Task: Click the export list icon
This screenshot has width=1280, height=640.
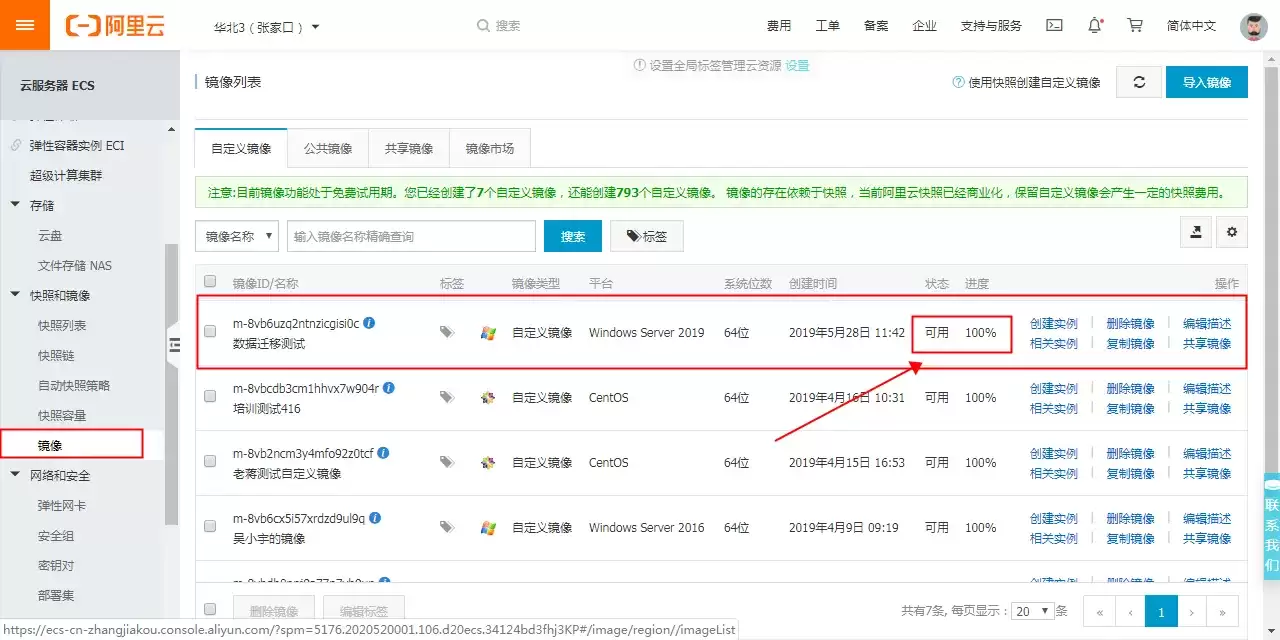Action: pyautogui.click(x=1196, y=232)
